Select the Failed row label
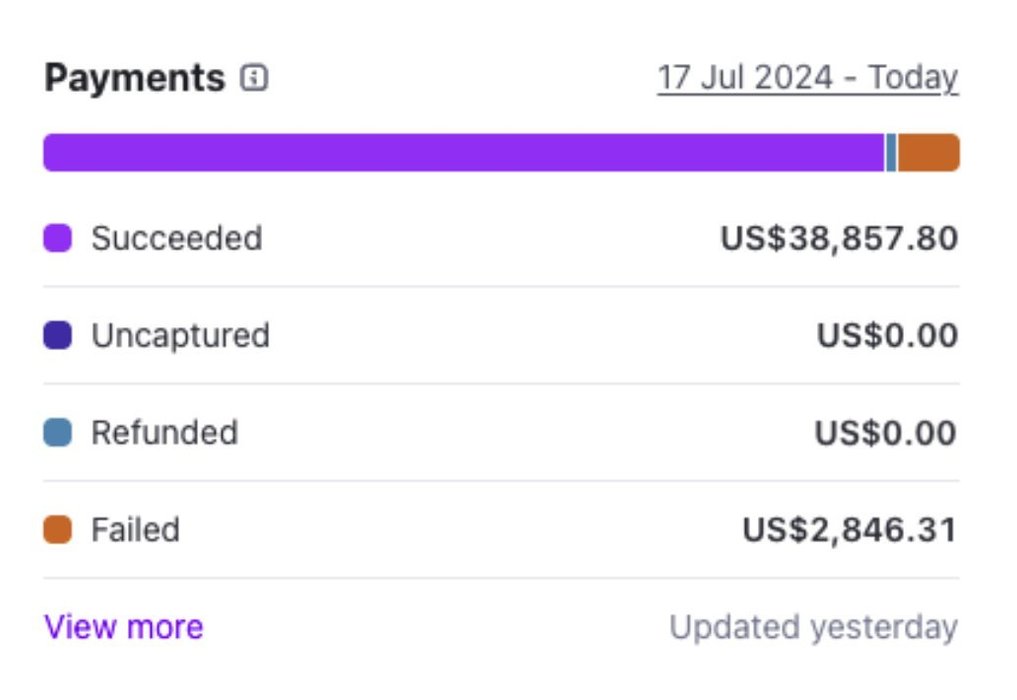 [x=135, y=529]
